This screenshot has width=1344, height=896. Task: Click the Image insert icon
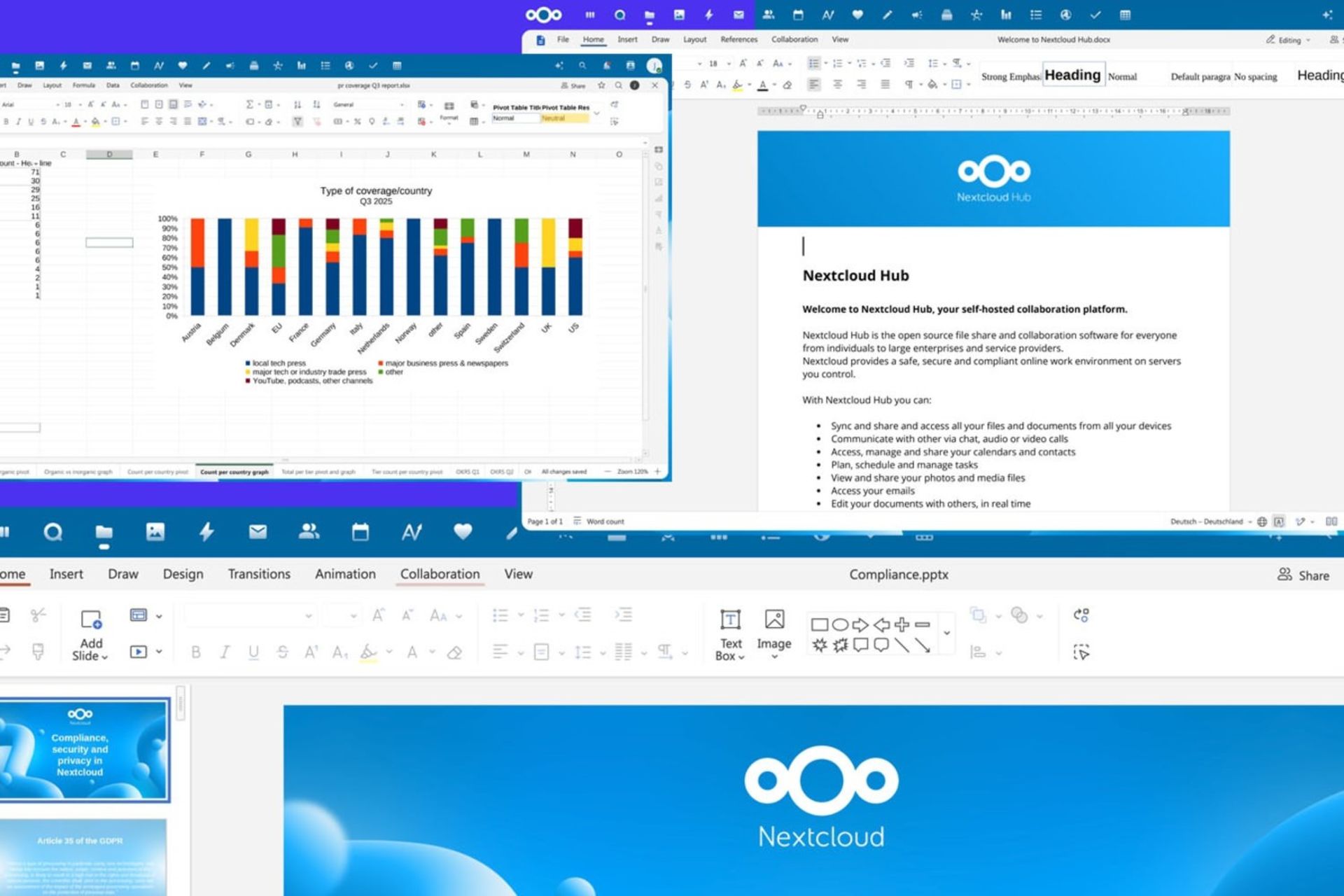[774, 631]
